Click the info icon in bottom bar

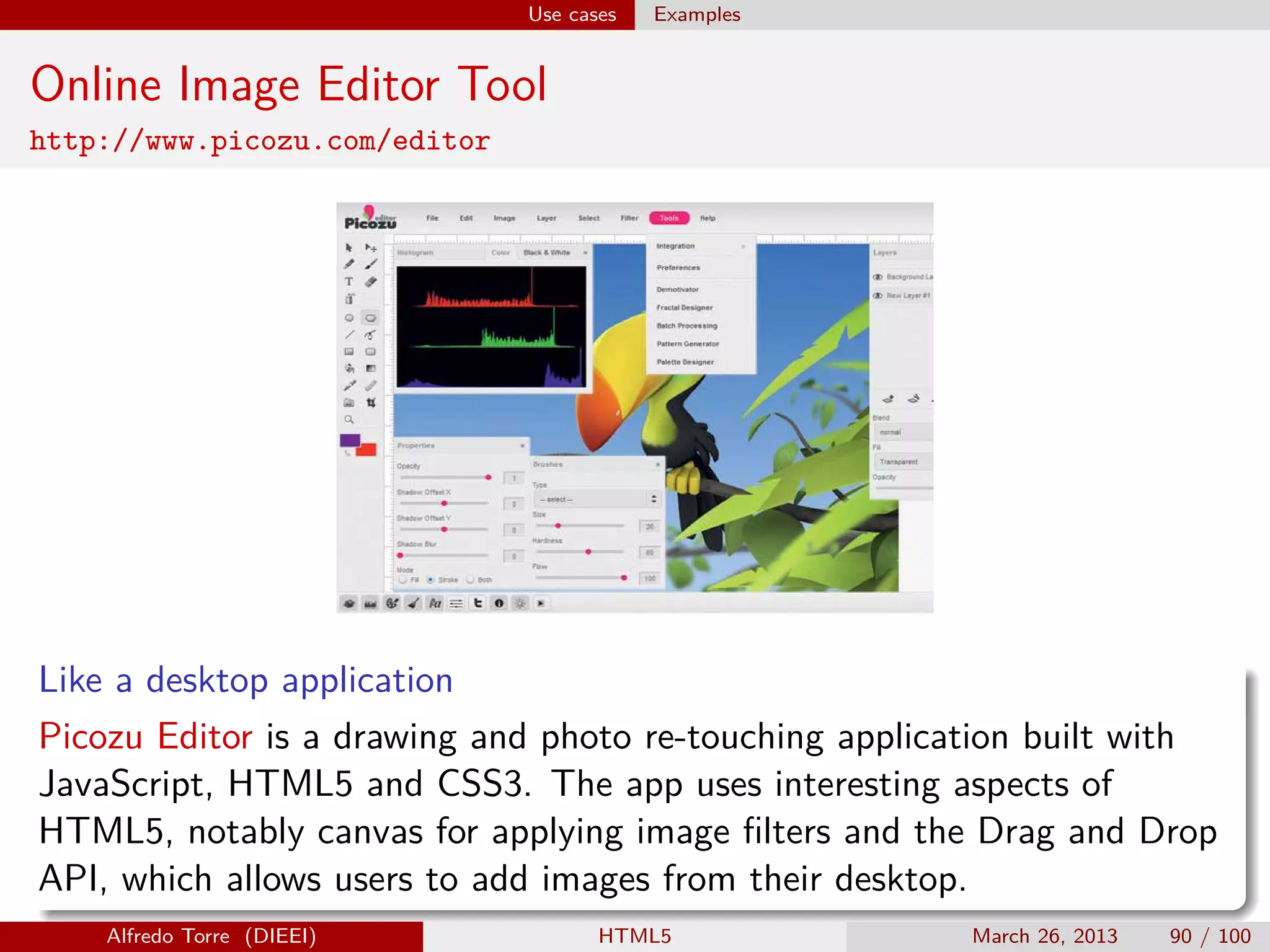[499, 603]
